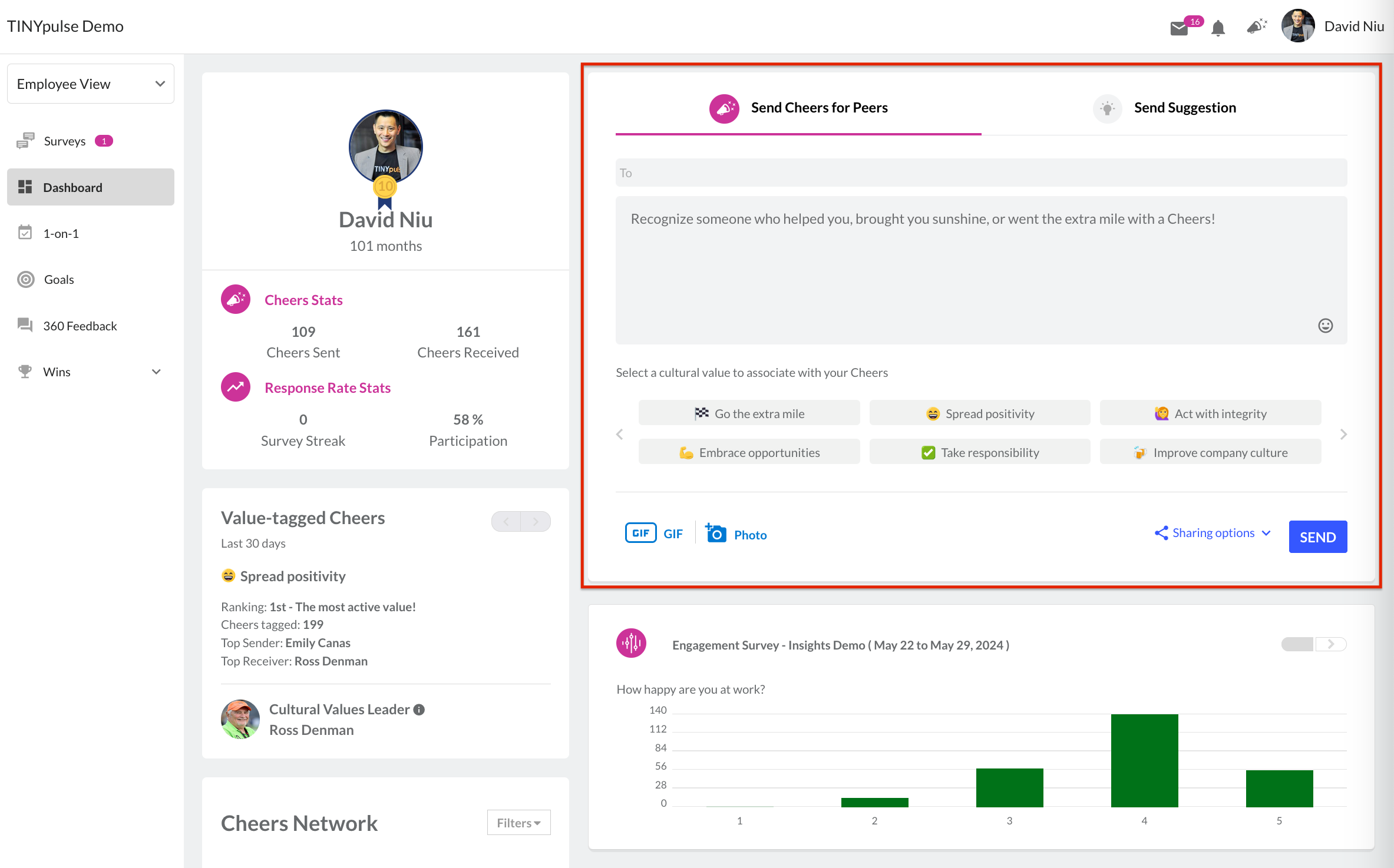Viewport: 1394px width, 868px height.
Task: Open the Cheers Network Filters dropdown
Action: pos(518,823)
